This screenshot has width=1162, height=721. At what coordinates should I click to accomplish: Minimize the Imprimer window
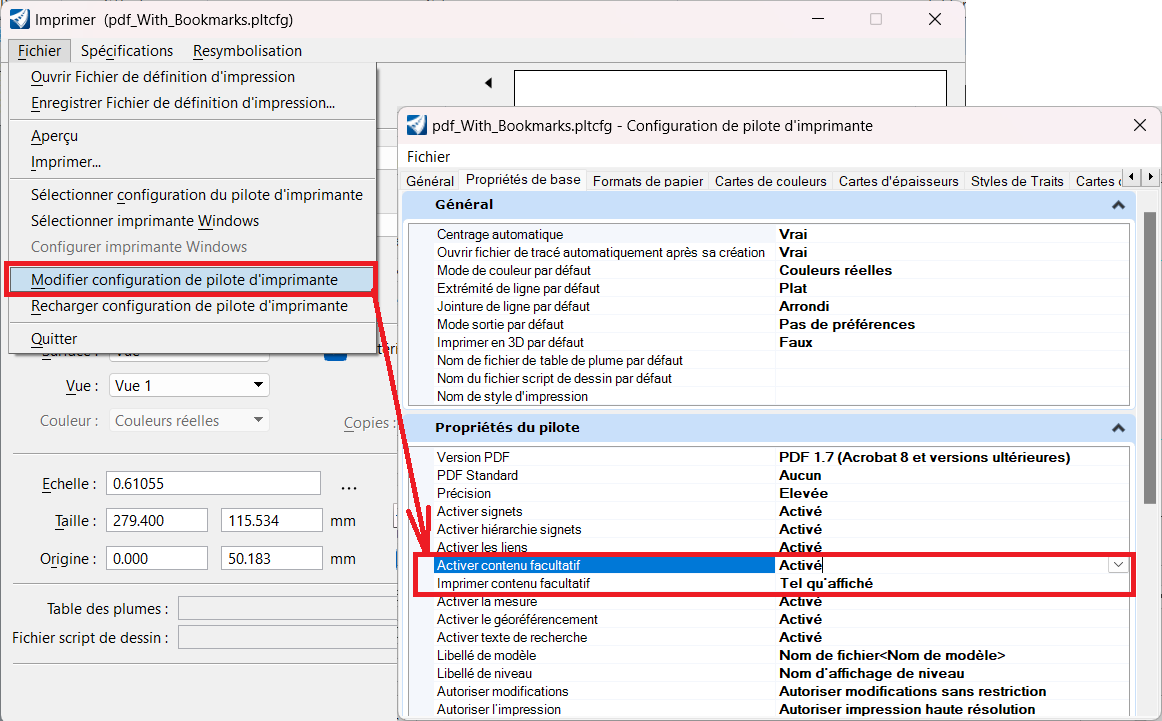click(818, 19)
